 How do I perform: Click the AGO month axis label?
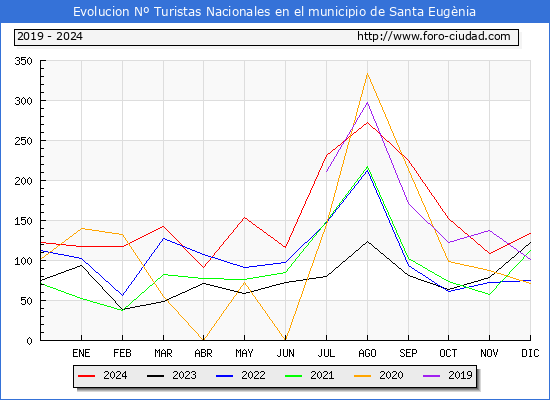click(367, 353)
